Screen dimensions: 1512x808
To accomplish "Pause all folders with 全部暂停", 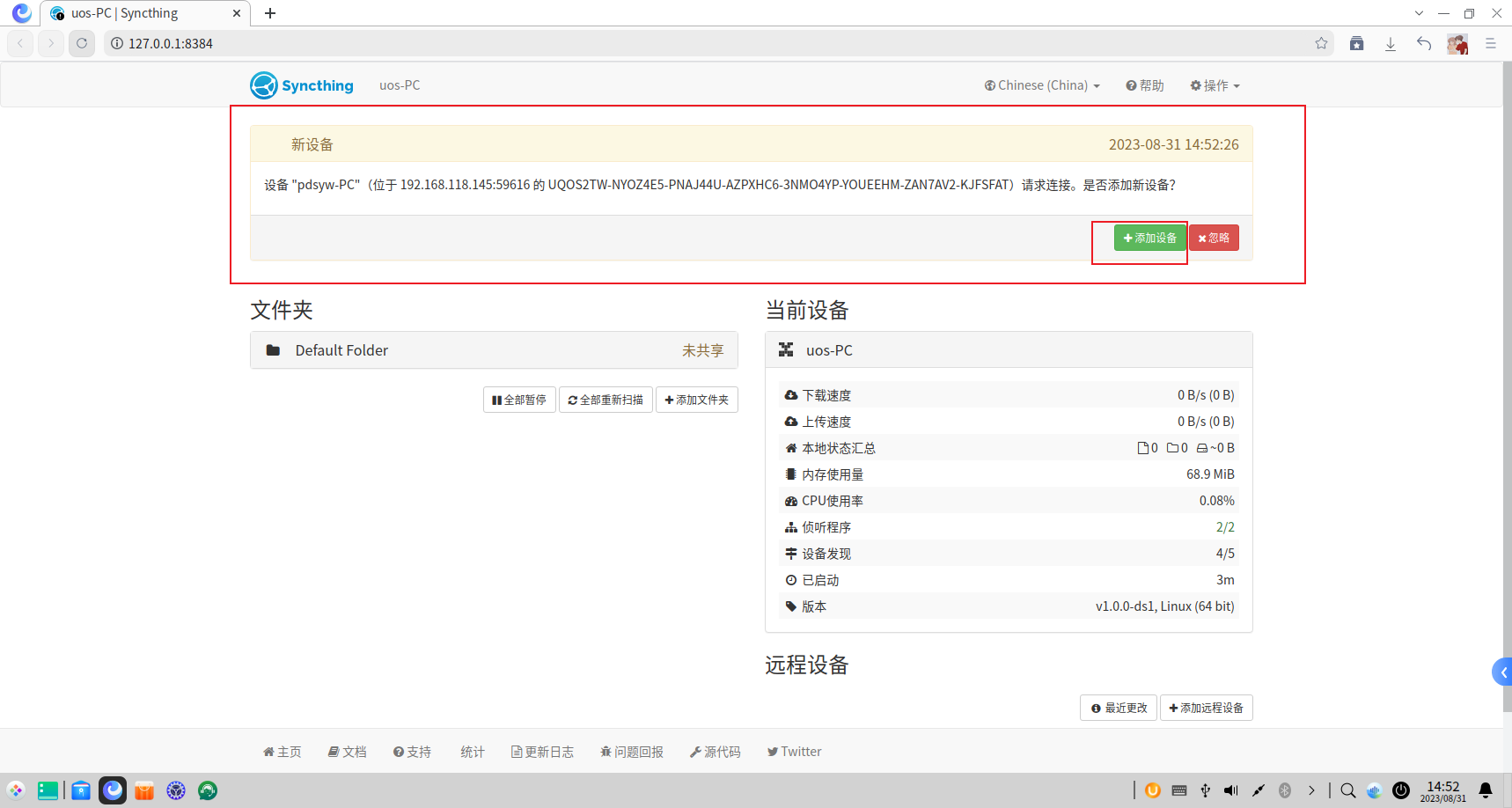I will point(519,400).
